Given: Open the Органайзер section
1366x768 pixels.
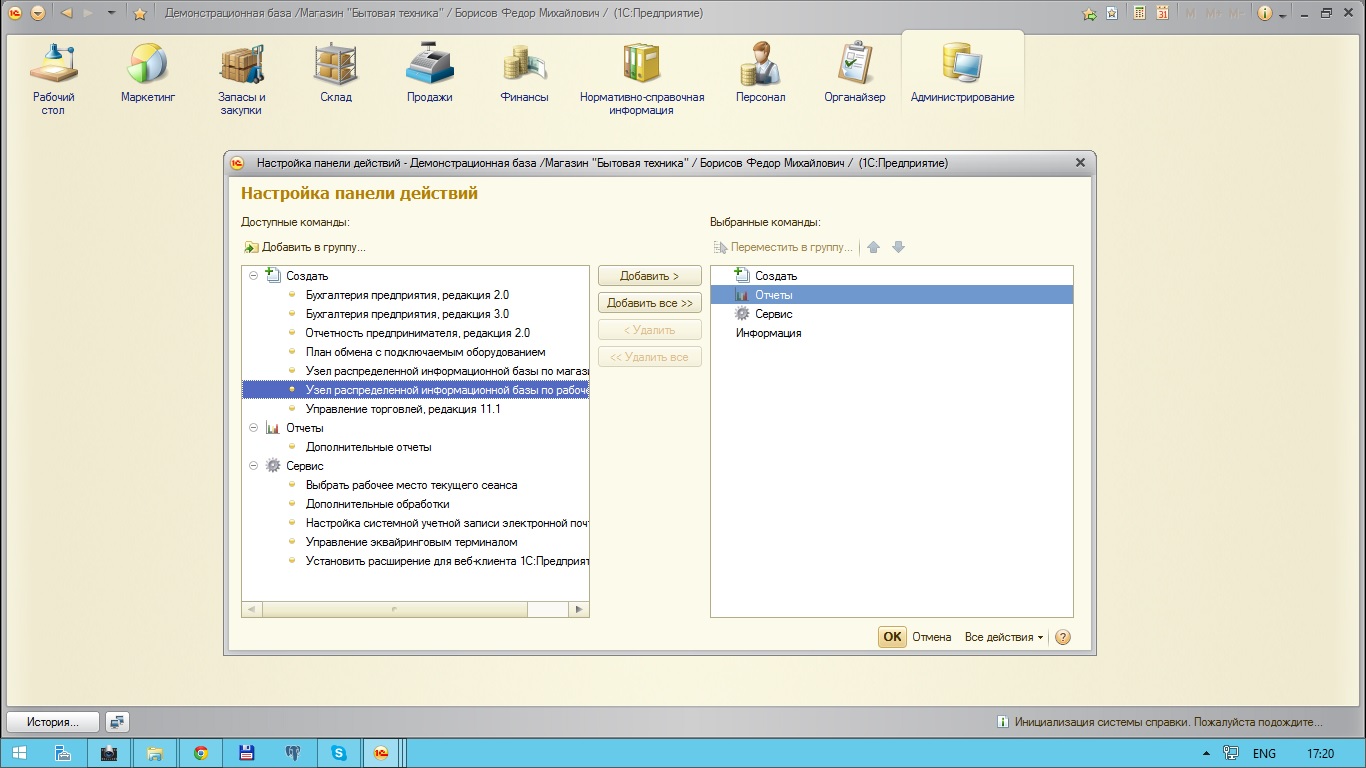Looking at the screenshot, I should 855,74.
